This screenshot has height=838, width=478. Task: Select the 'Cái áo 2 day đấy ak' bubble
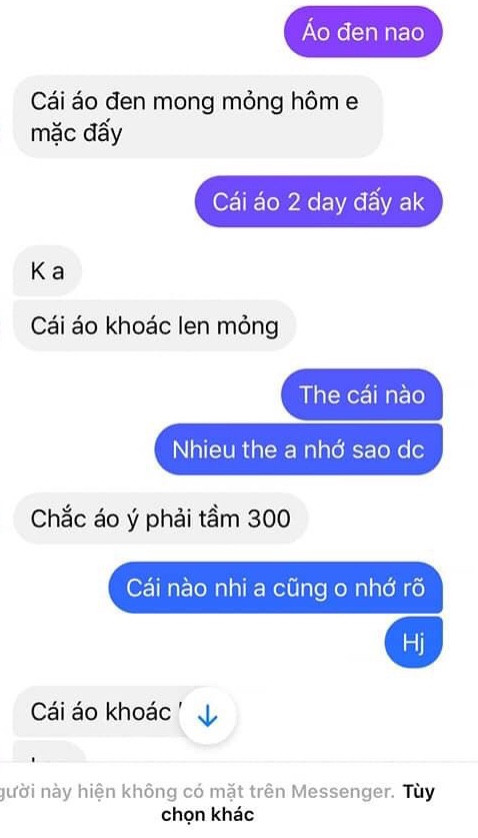click(319, 202)
